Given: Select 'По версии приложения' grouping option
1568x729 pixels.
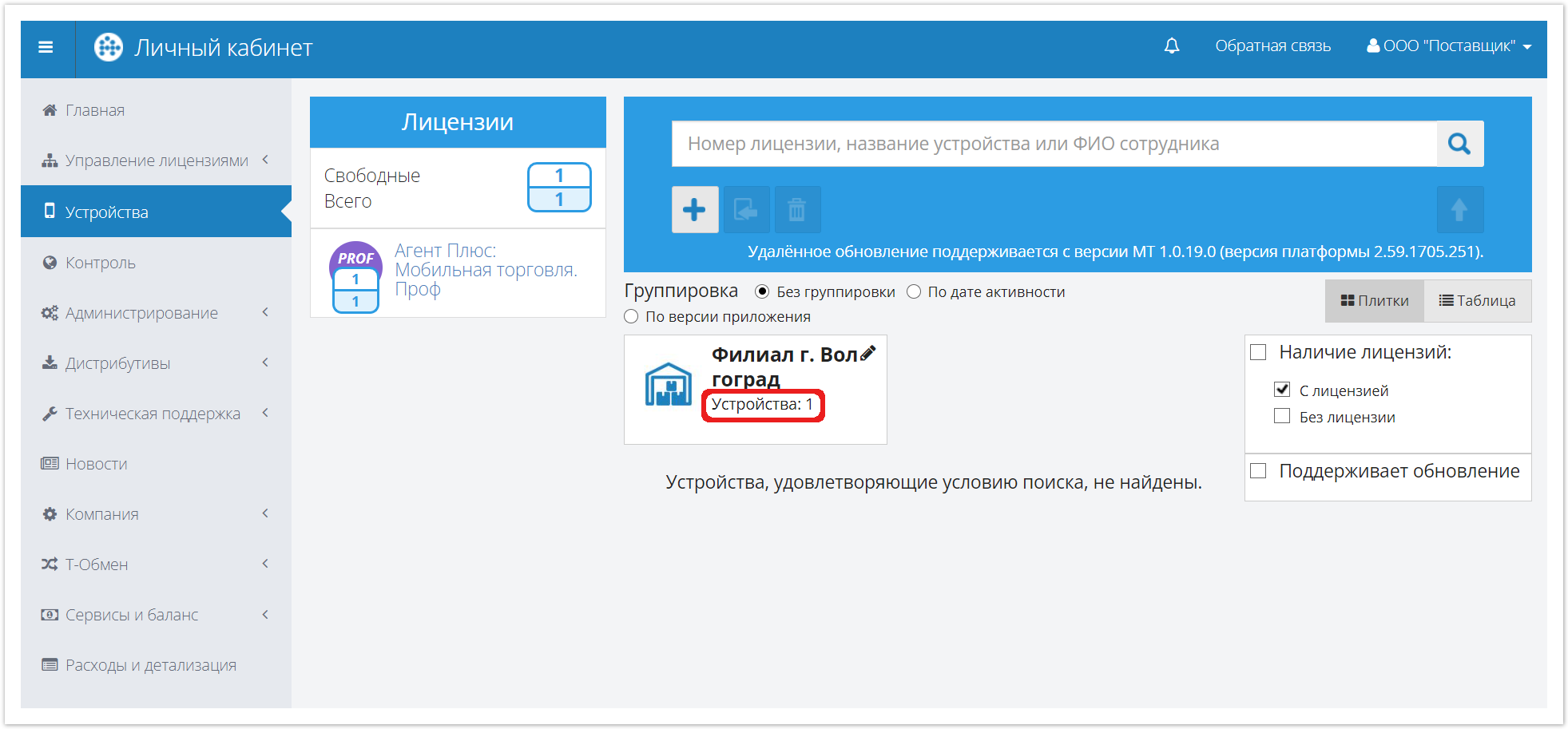Looking at the screenshot, I should [x=632, y=317].
